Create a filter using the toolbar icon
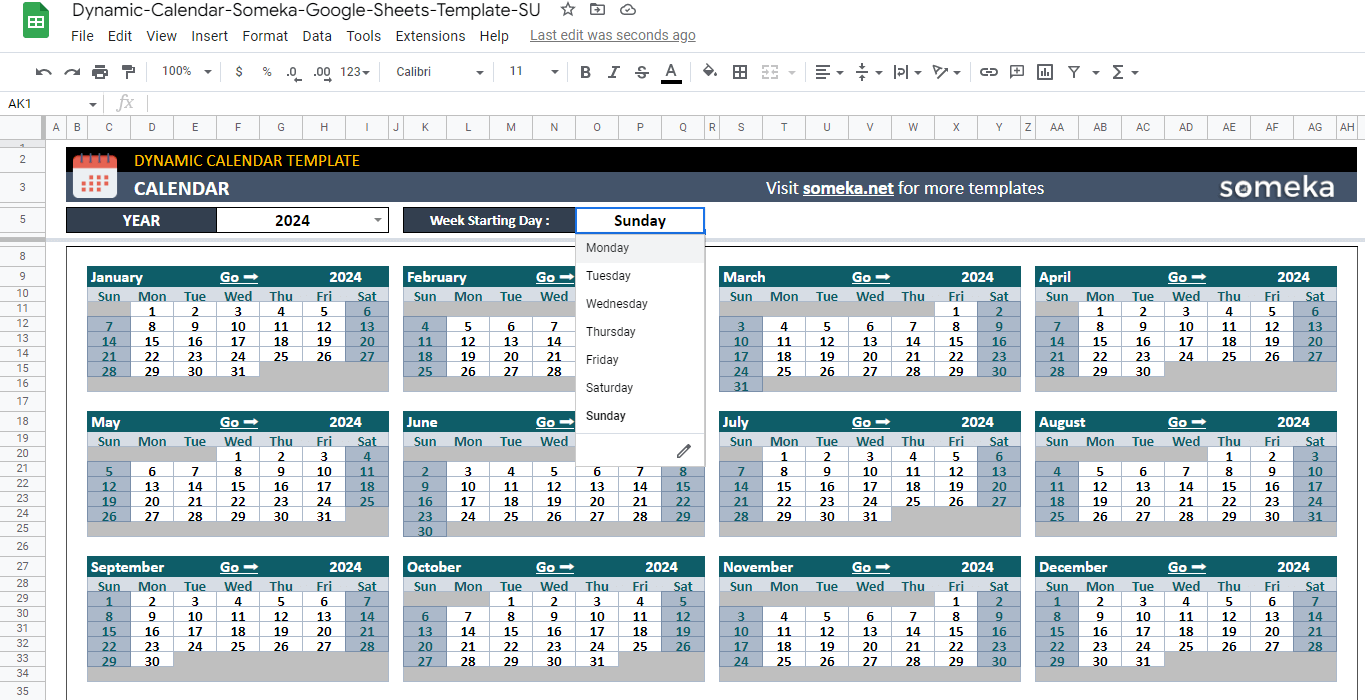The image size is (1365, 700). tap(1073, 71)
